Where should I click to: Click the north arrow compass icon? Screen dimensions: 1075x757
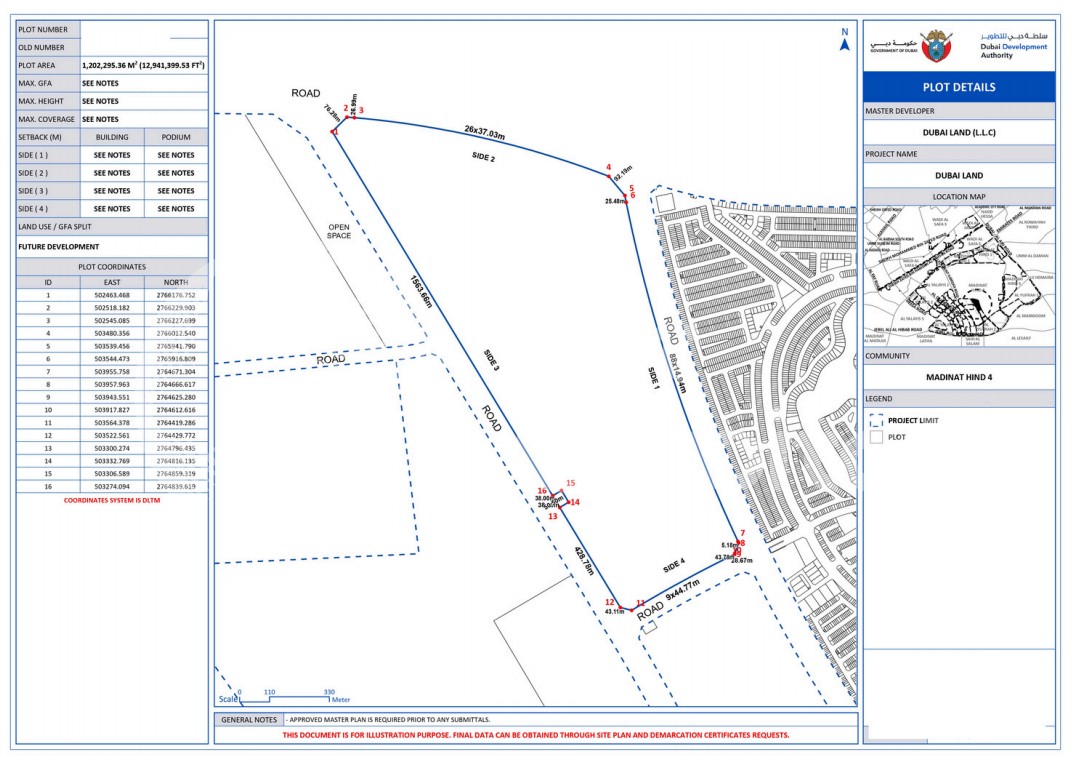coord(845,40)
